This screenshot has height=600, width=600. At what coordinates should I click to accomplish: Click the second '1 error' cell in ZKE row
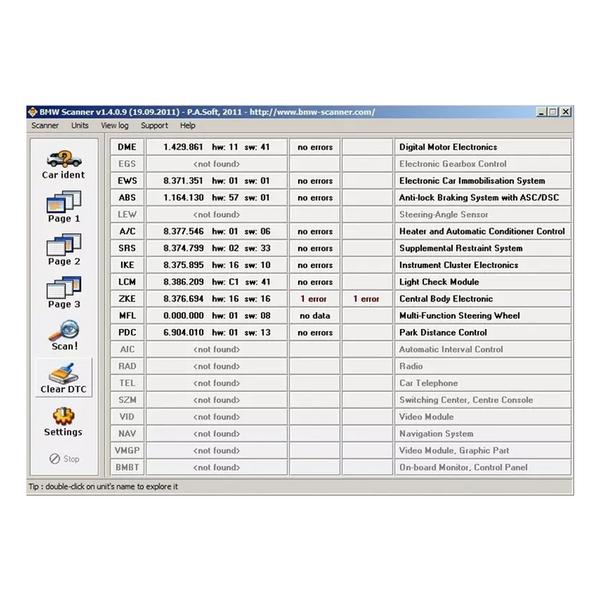pyautogui.click(x=367, y=298)
